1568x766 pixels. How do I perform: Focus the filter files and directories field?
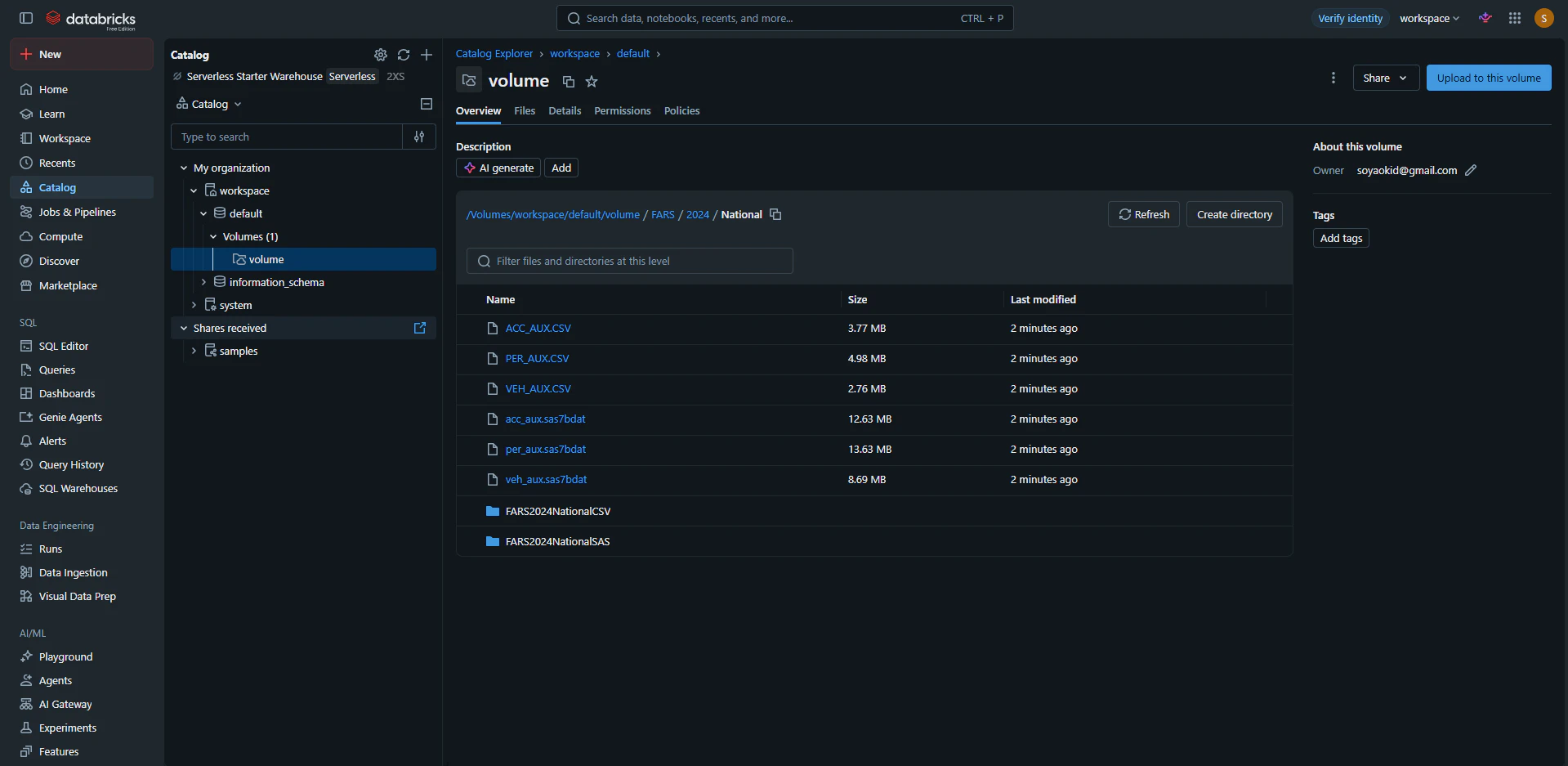tap(630, 261)
